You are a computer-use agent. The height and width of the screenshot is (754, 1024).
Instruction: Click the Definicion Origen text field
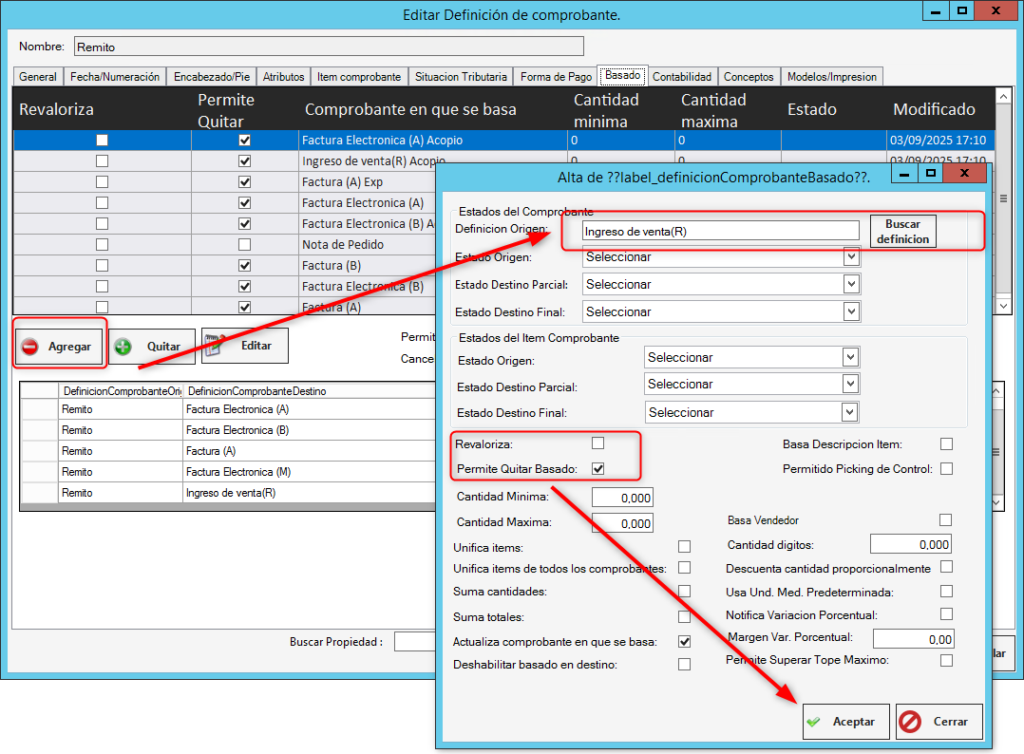click(x=709, y=231)
